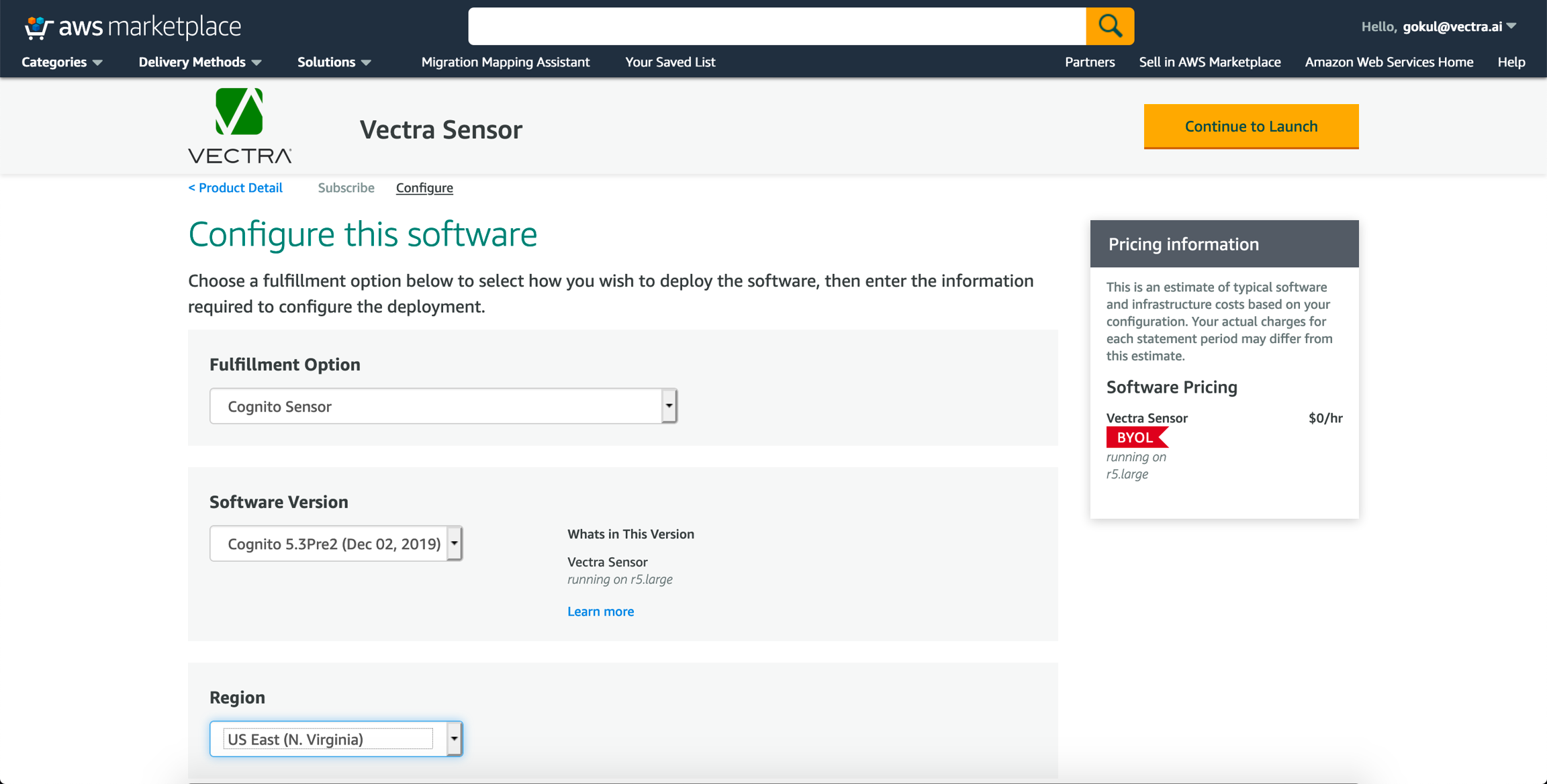Click the orange search magnifier icon
Image resolution: width=1547 pixels, height=784 pixels.
click(1110, 26)
